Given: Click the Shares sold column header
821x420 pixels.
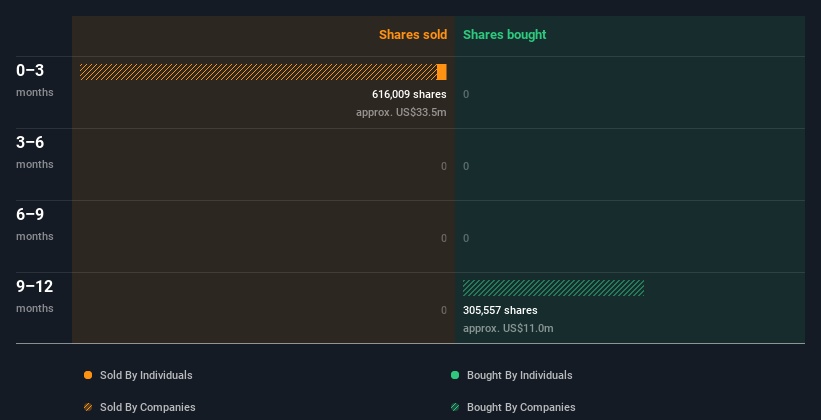Looking at the screenshot, I should click(413, 35).
